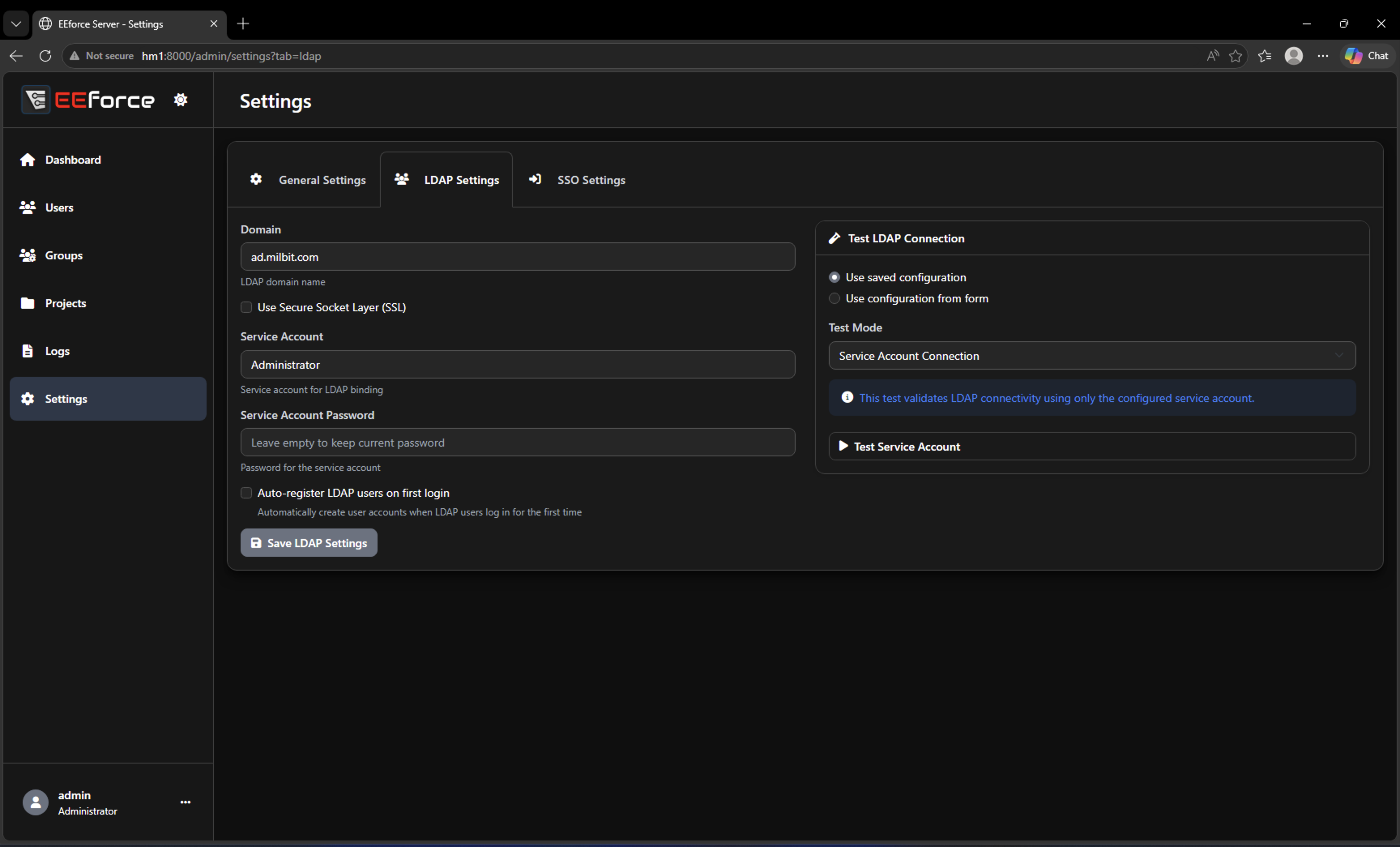Click the people icon on LDAP Settings tab
The width and height of the screenshot is (1400, 847).
(402, 179)
